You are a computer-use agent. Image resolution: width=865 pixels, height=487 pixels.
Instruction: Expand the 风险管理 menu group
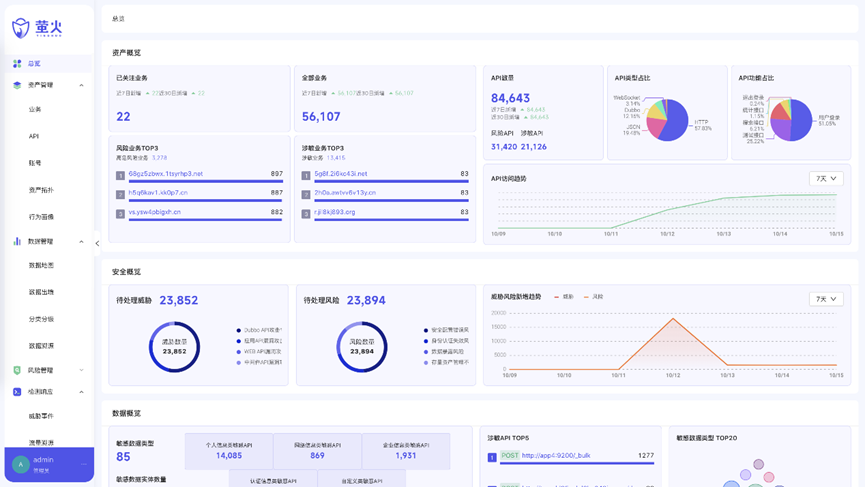(x=82, y=370)
